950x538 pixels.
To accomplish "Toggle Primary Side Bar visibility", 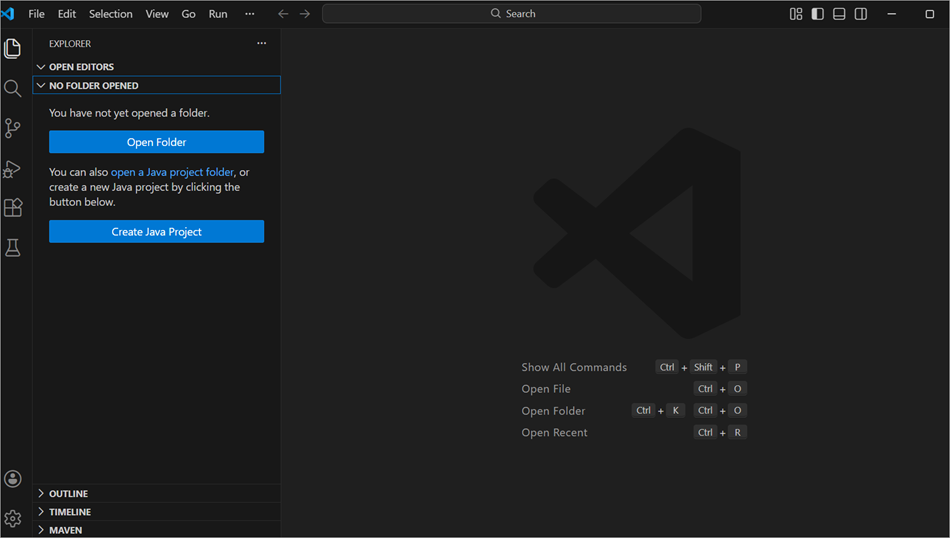I will coord(817,13).
